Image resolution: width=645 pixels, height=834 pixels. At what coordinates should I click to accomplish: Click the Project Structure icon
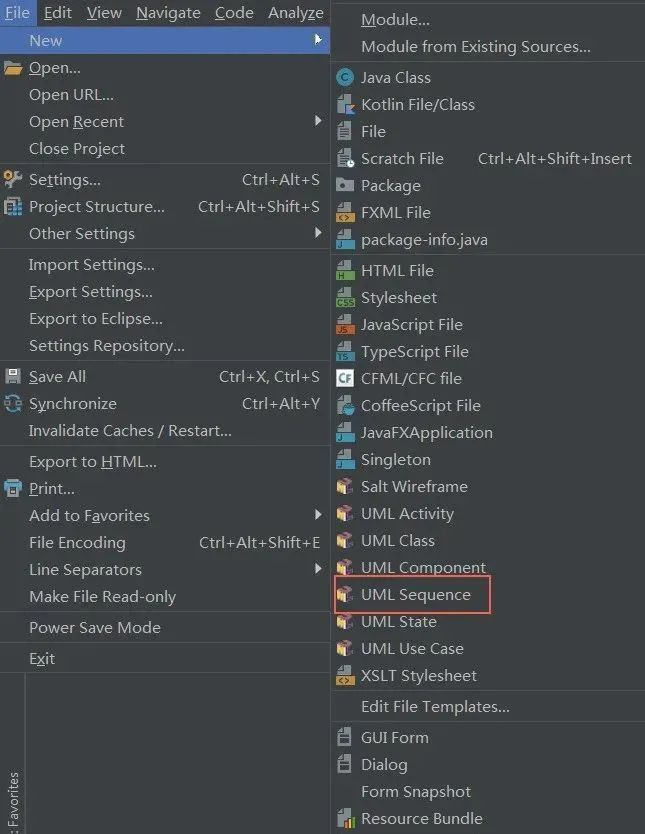click(13, 206)
